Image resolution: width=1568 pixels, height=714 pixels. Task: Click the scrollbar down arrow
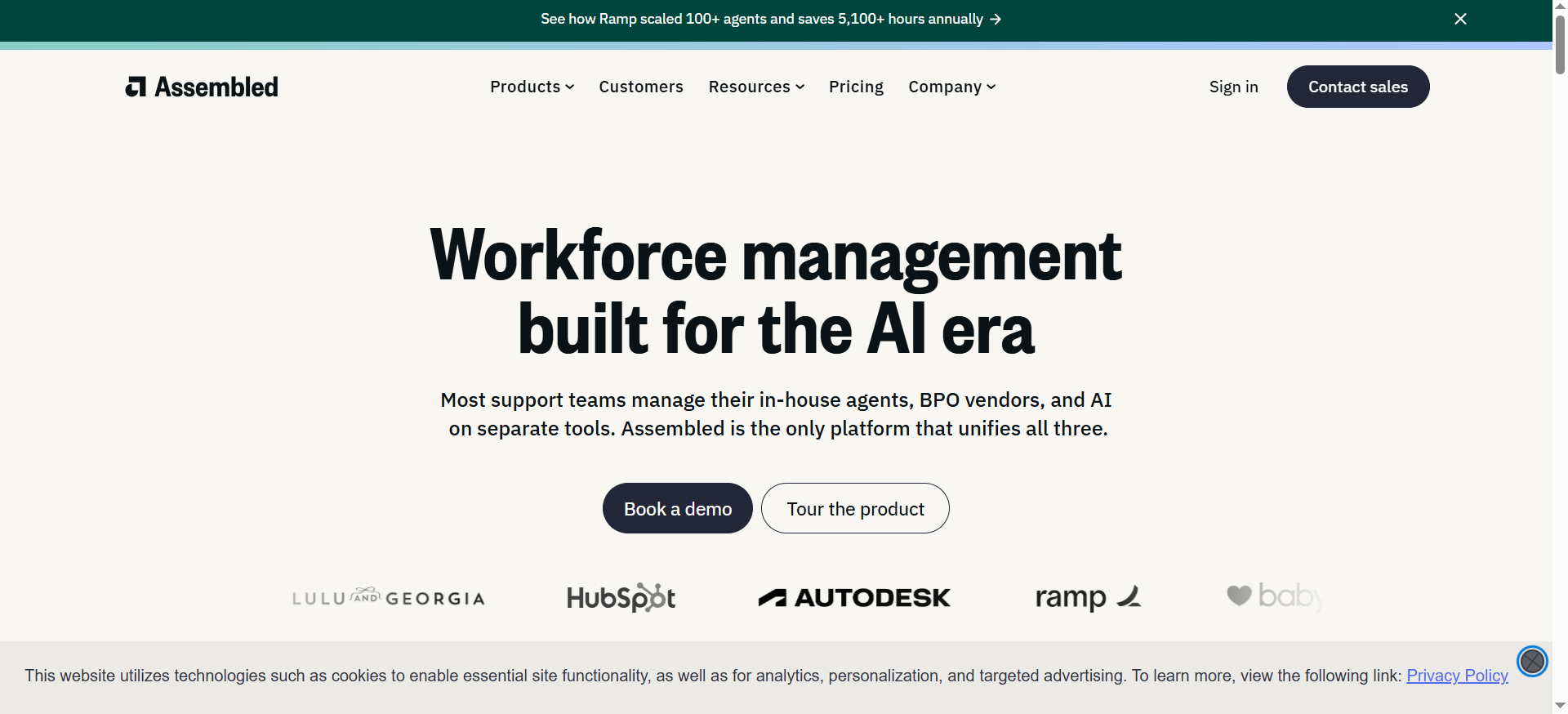[x=1560, y=706]
